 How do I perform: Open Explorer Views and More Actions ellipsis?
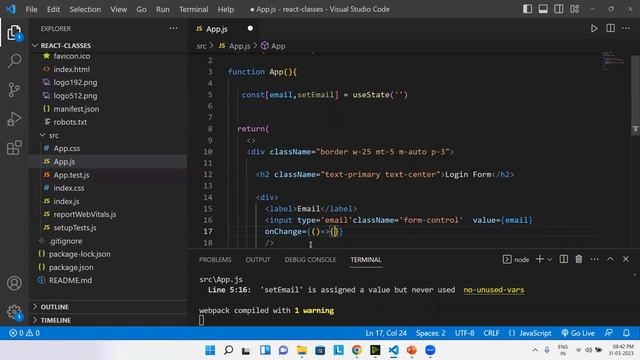[x=173, y=28]
